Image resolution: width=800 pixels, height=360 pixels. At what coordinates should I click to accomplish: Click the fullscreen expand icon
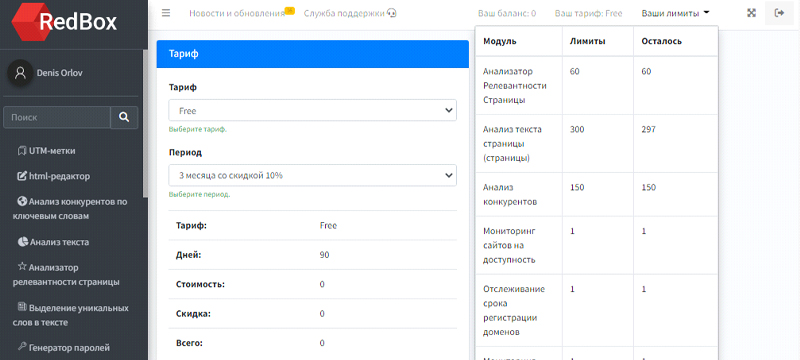tap(751, 13)
